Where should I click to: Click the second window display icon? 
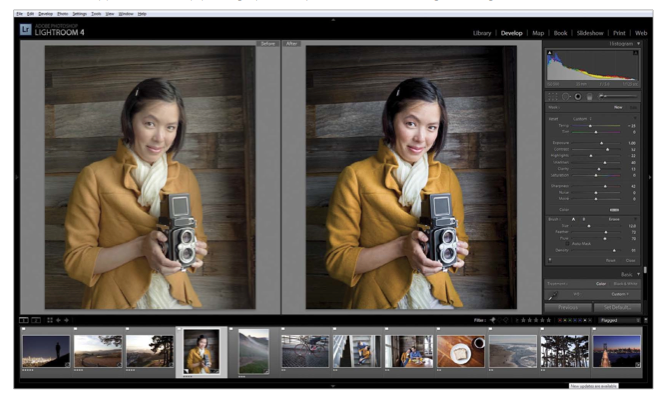point(36,320)
